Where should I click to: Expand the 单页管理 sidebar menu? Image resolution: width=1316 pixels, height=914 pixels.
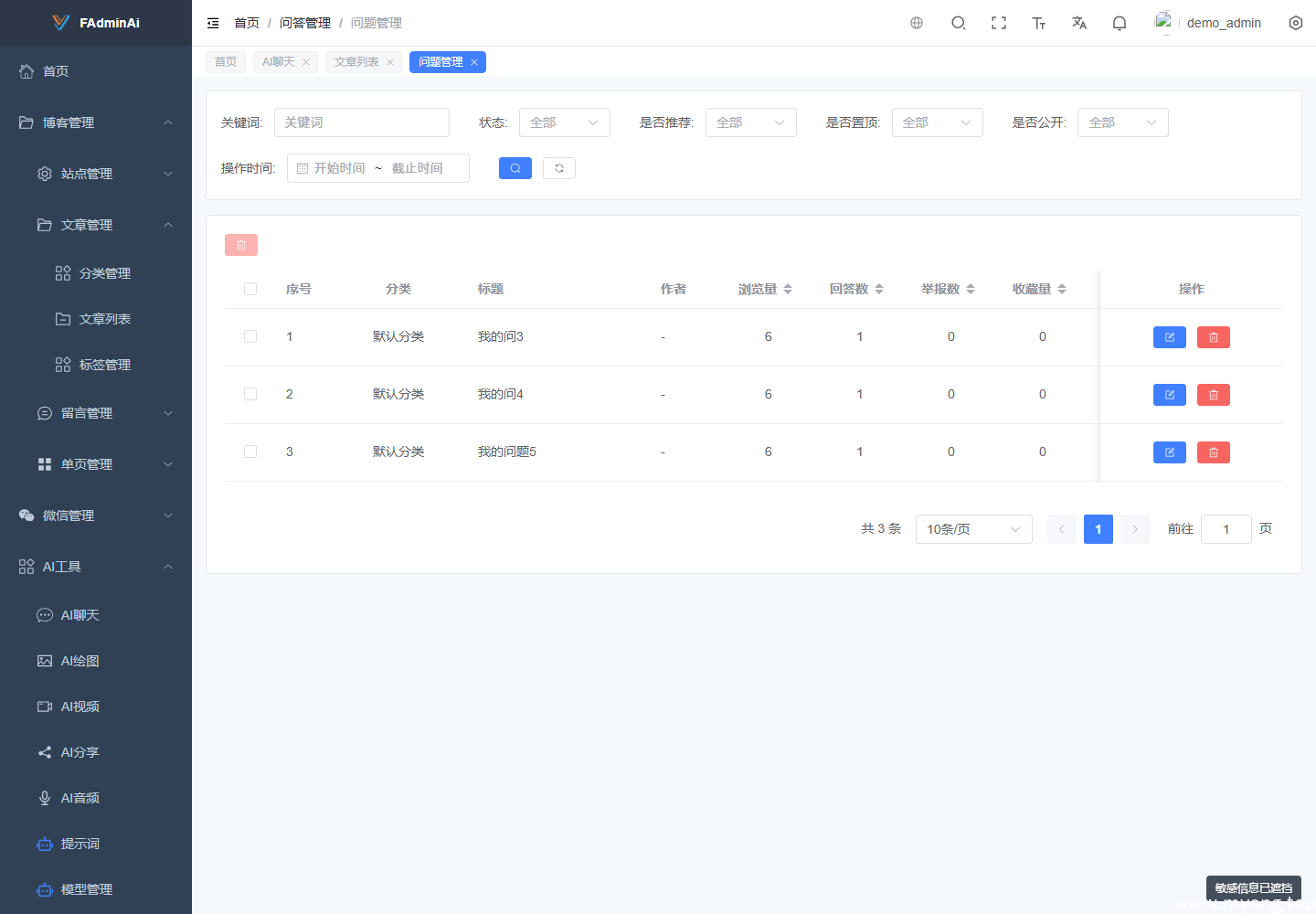pyautogui.click(x=96, y=464)
